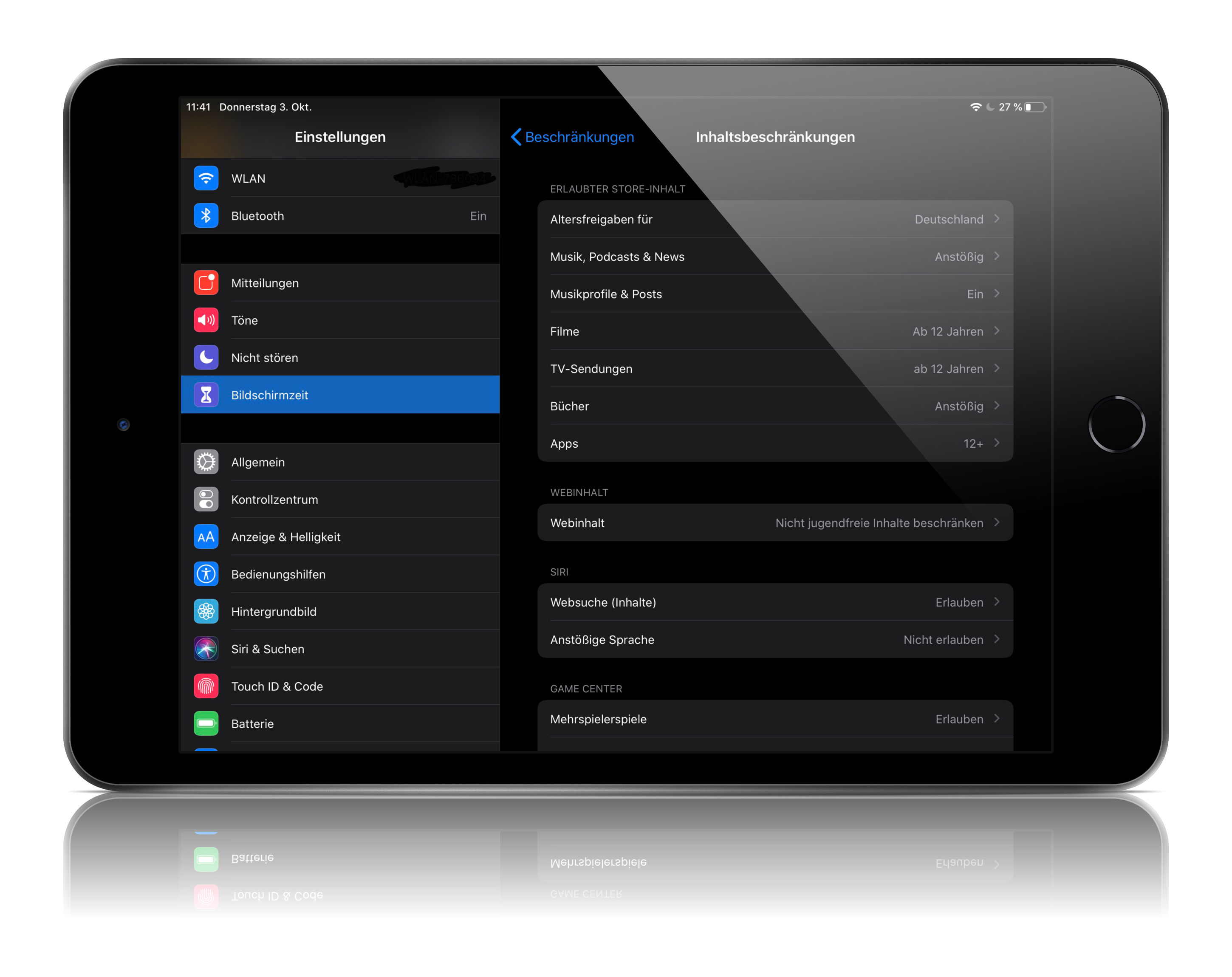Tap the Anzeige & Helligkeit AA icon
The width and height of the screenshot is (1232, 977).
coord(206,537)
